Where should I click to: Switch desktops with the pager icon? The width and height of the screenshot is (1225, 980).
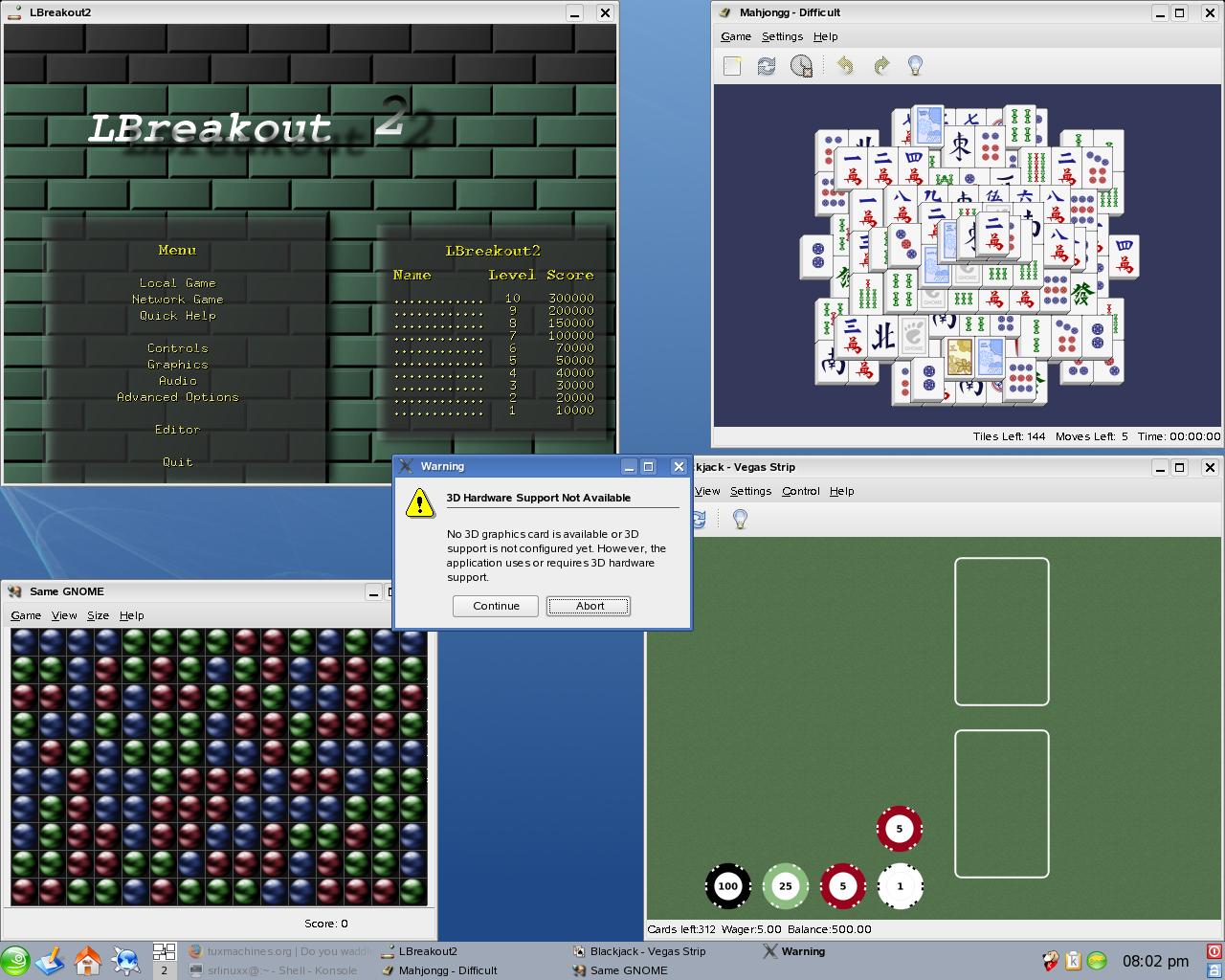(x=164, y=960)
